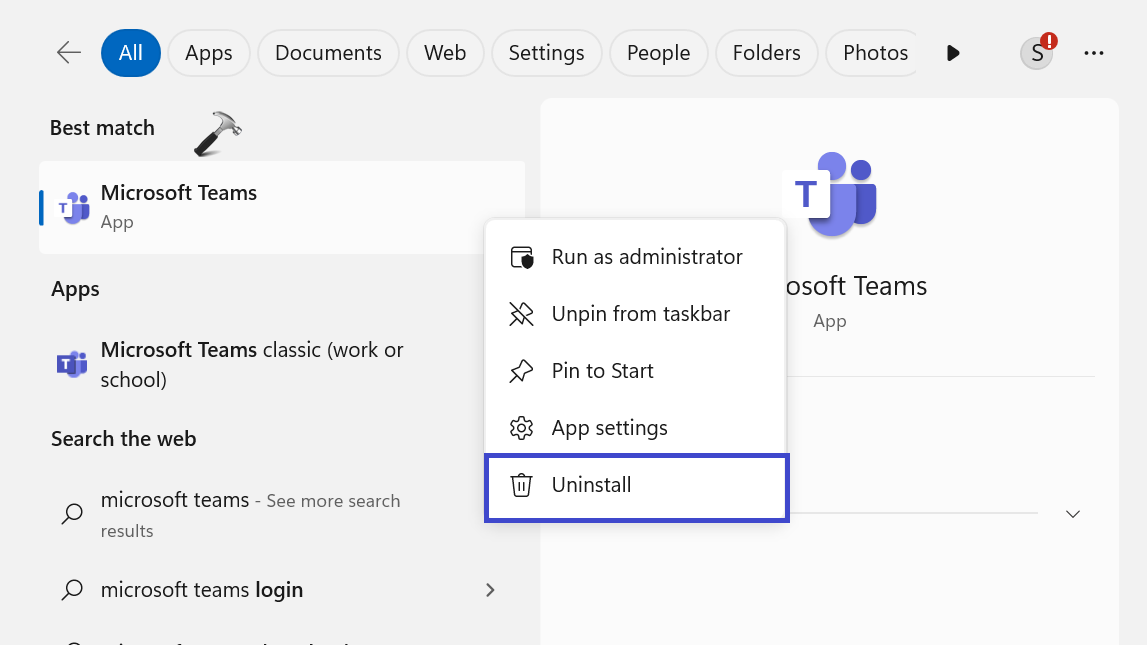
Task: Open App settings from context menu
Action: (x=609, y=428)
